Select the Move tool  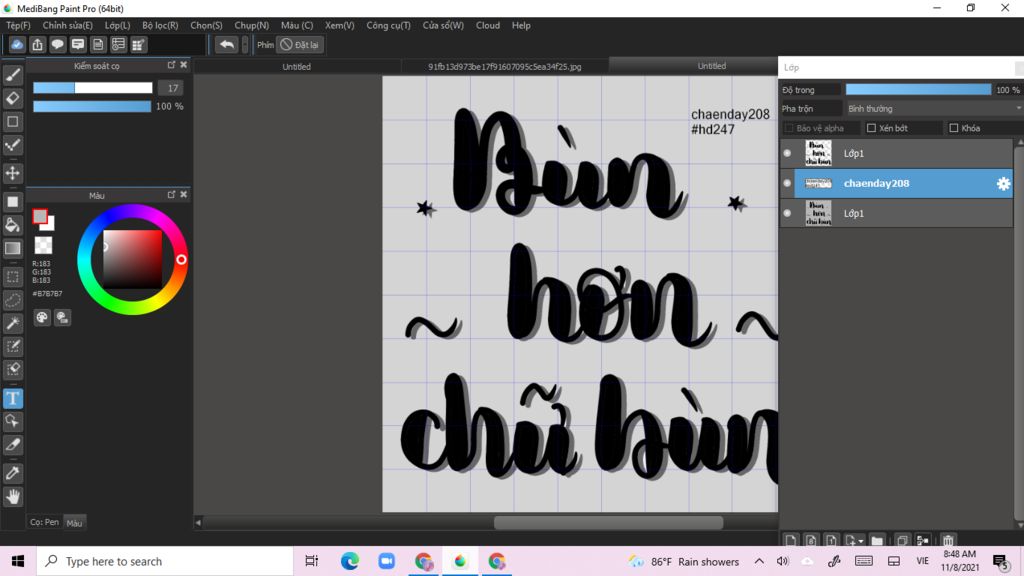pyautogui.click(x=12, y=173)
